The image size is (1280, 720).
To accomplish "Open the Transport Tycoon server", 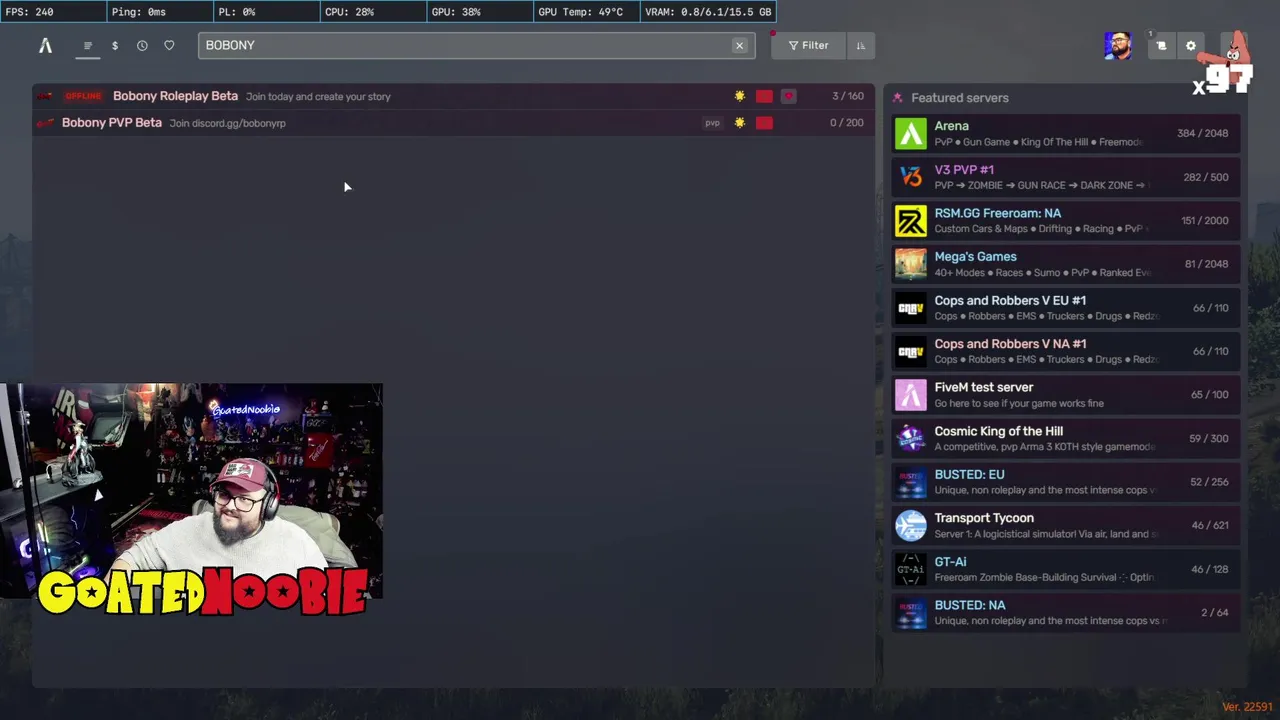I will click(x=1066, y=525).
